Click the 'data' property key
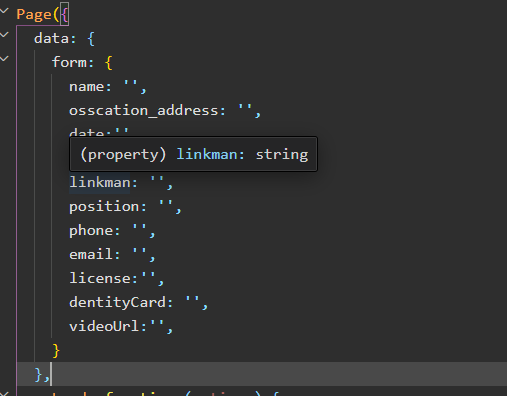This screenshot has height=396, width=507. 51,38
